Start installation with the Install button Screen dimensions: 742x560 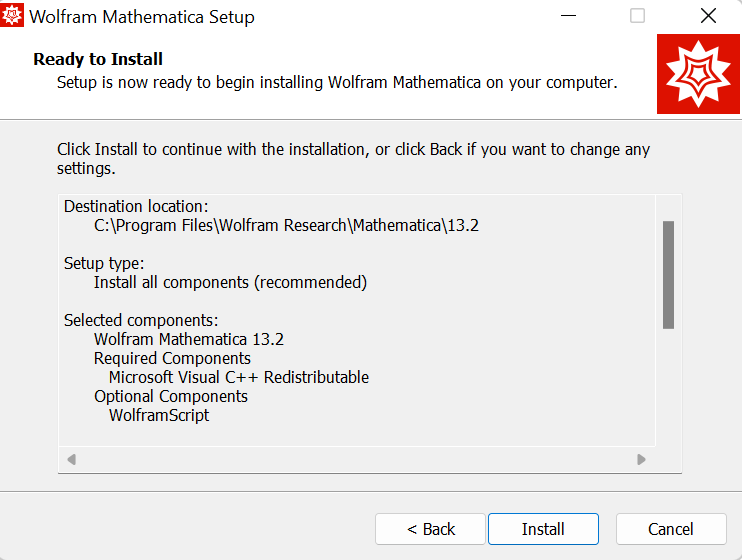coord(543,529)
